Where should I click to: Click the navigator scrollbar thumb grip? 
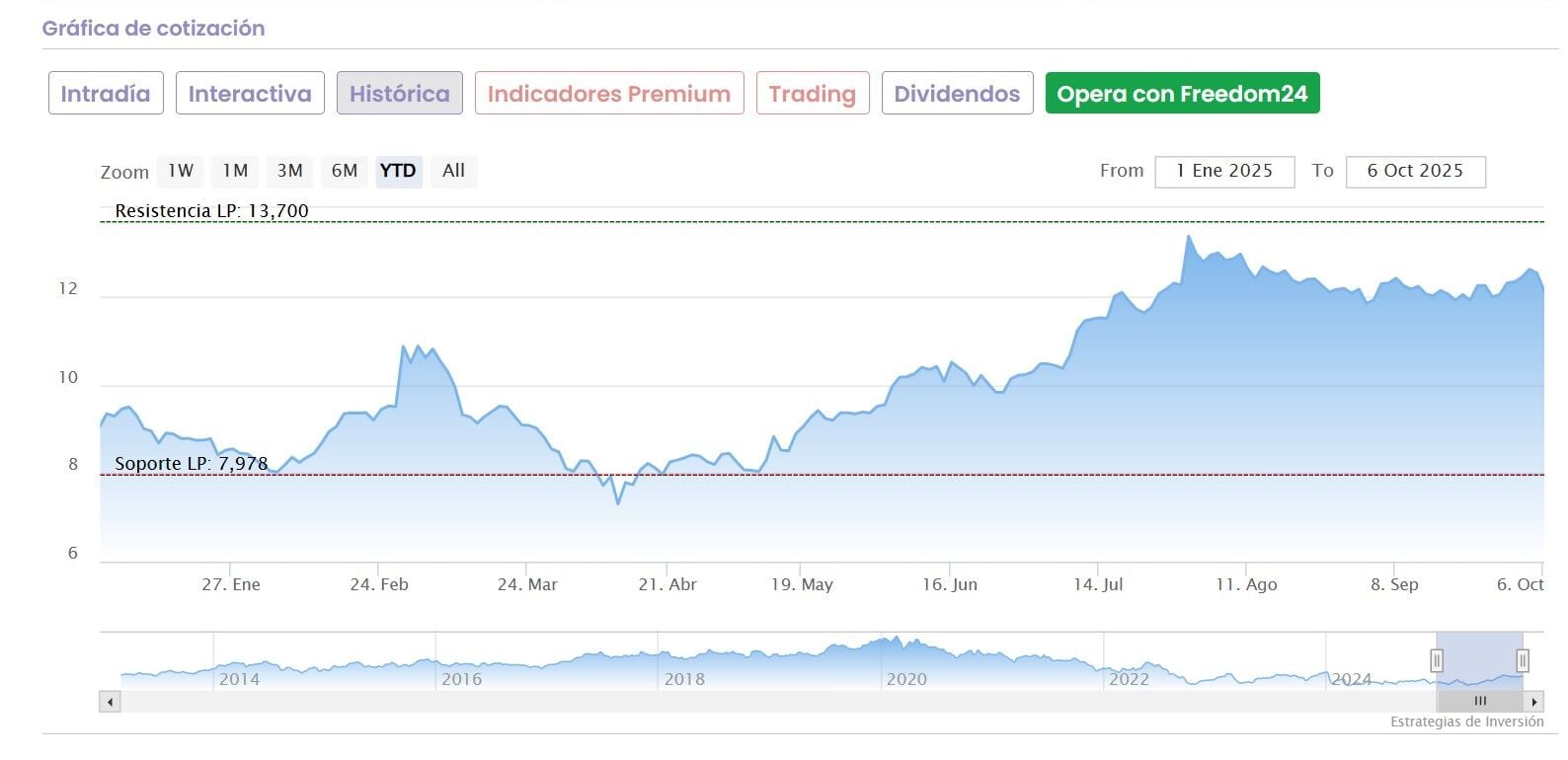1479,702
